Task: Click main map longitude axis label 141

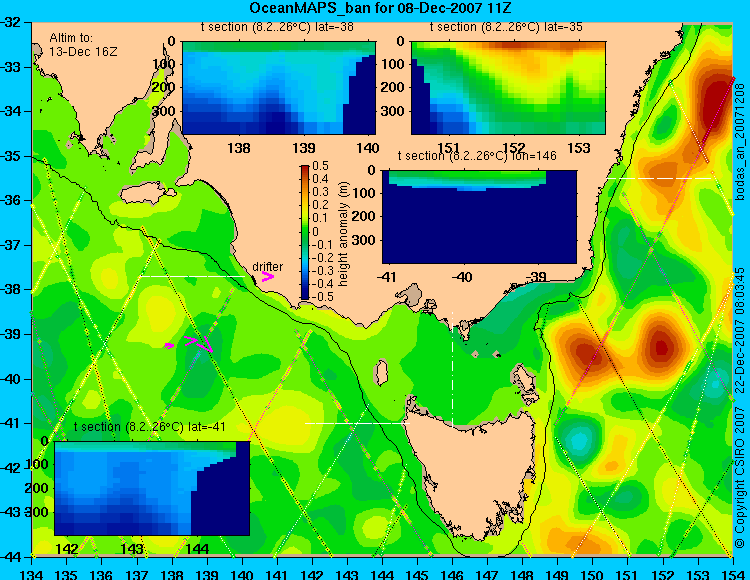Action: 277,574
